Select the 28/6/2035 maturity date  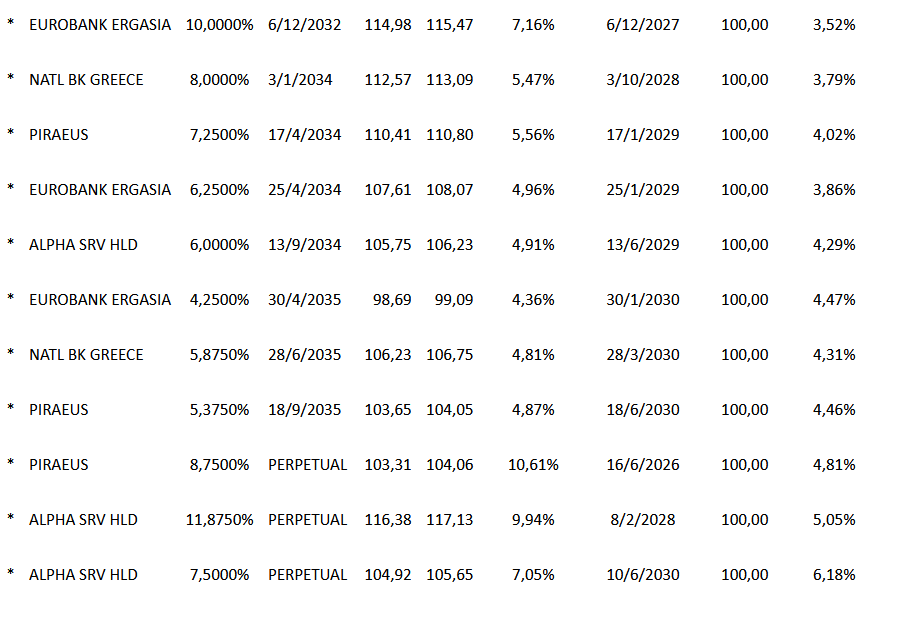click(x=304, y=355)
